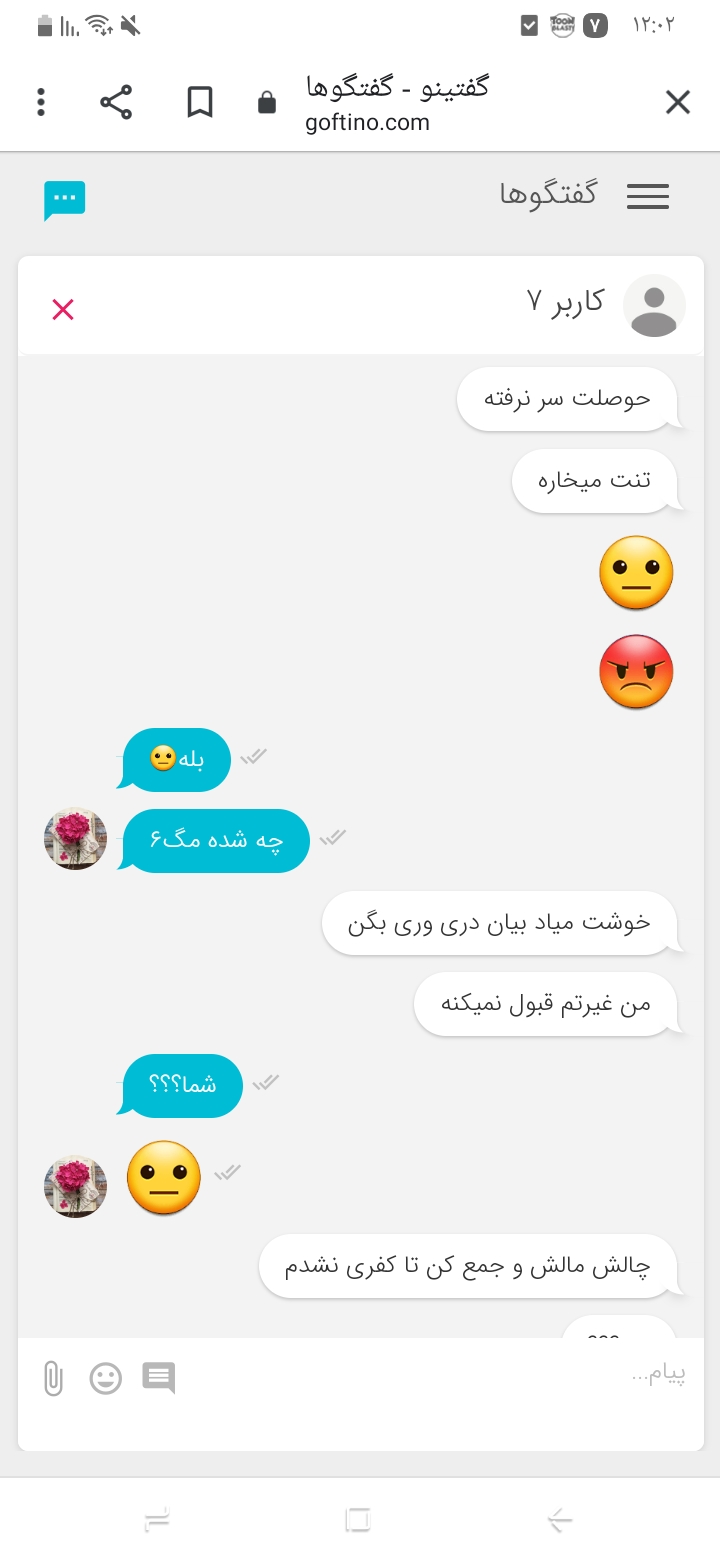Tap the message حوصلت سر نرفته

(568, 399)
